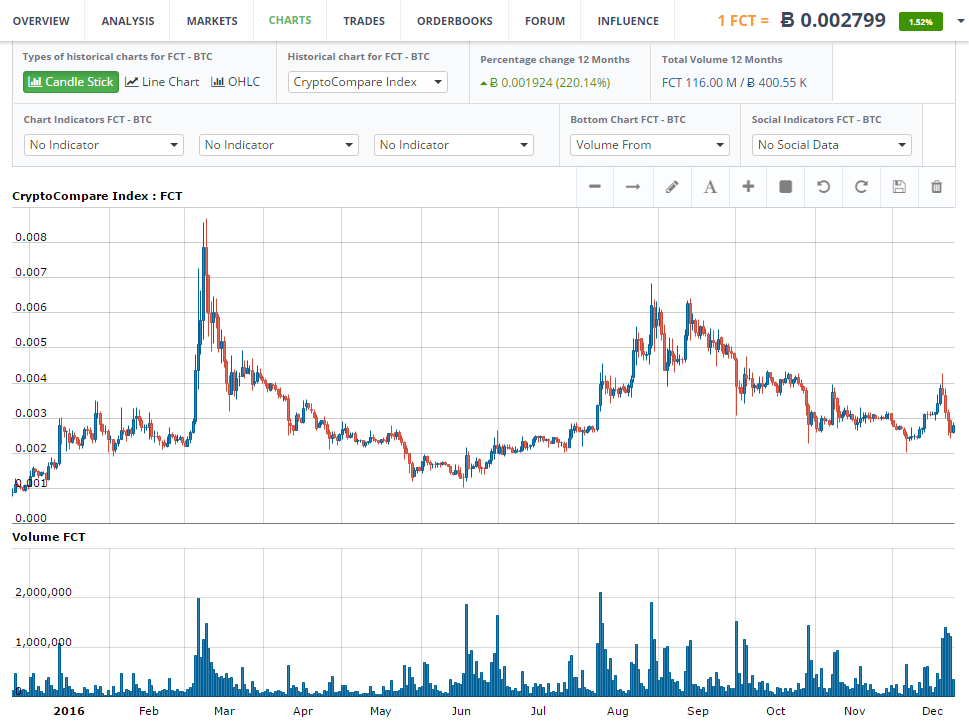Open the Volume From bottom chart dropdown
The image size is (969, 721).
(x=650, y=145)
